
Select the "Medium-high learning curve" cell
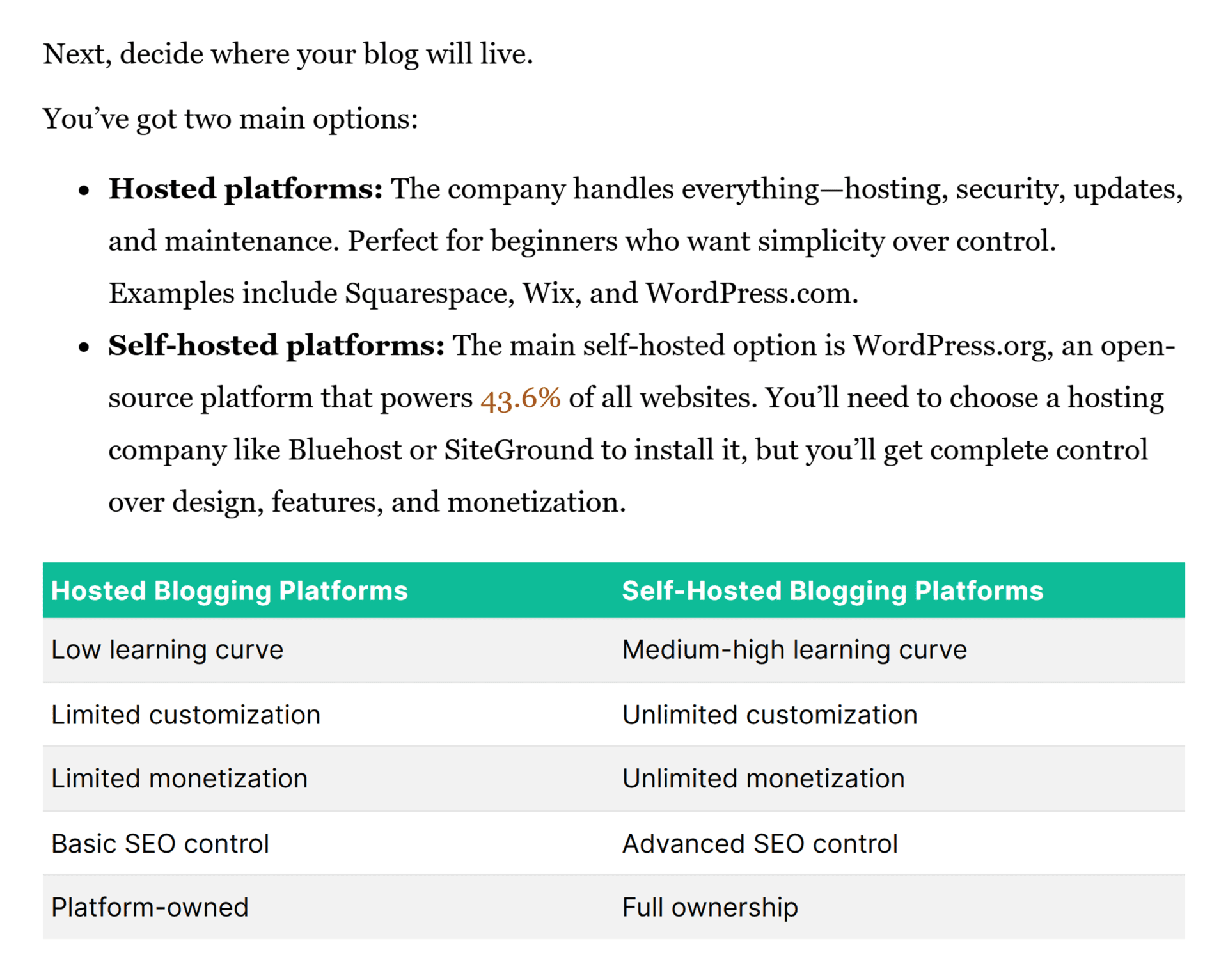point(794,650)
